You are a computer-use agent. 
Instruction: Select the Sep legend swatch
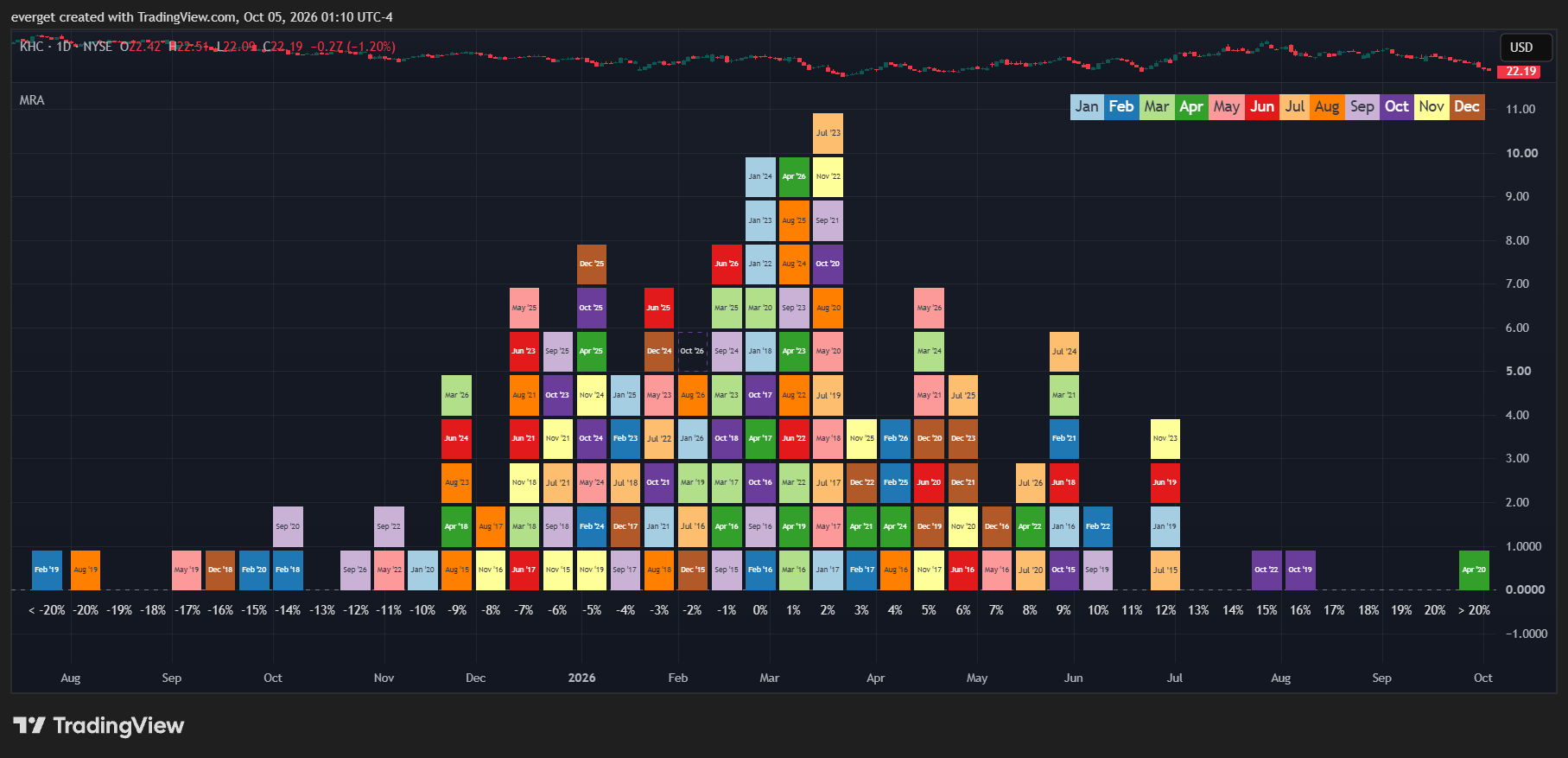[1362, 107]
